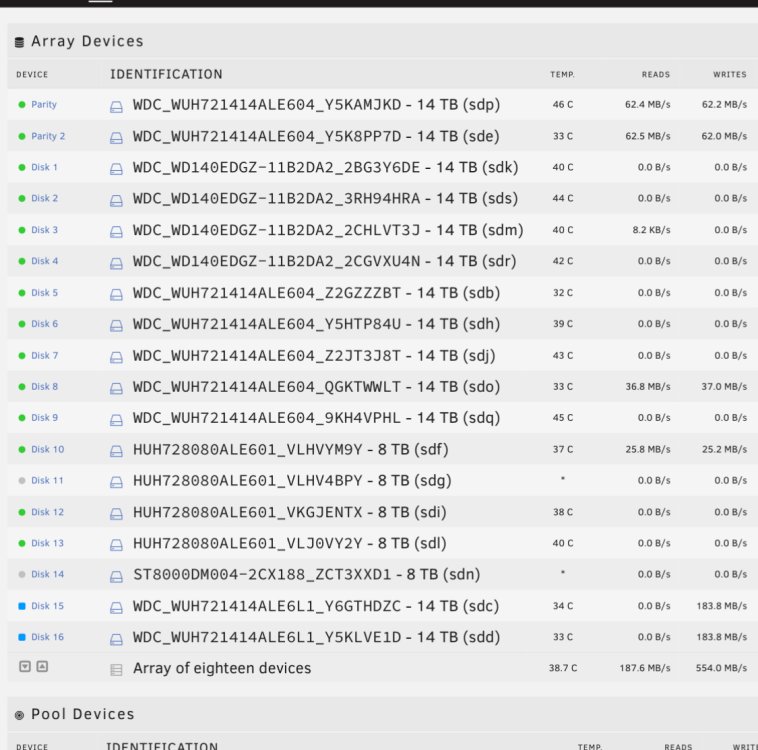Screen dimensions: 758x750
Task: Click the disk icon beside Disk 3 sdm
Action: coord(116,232)
